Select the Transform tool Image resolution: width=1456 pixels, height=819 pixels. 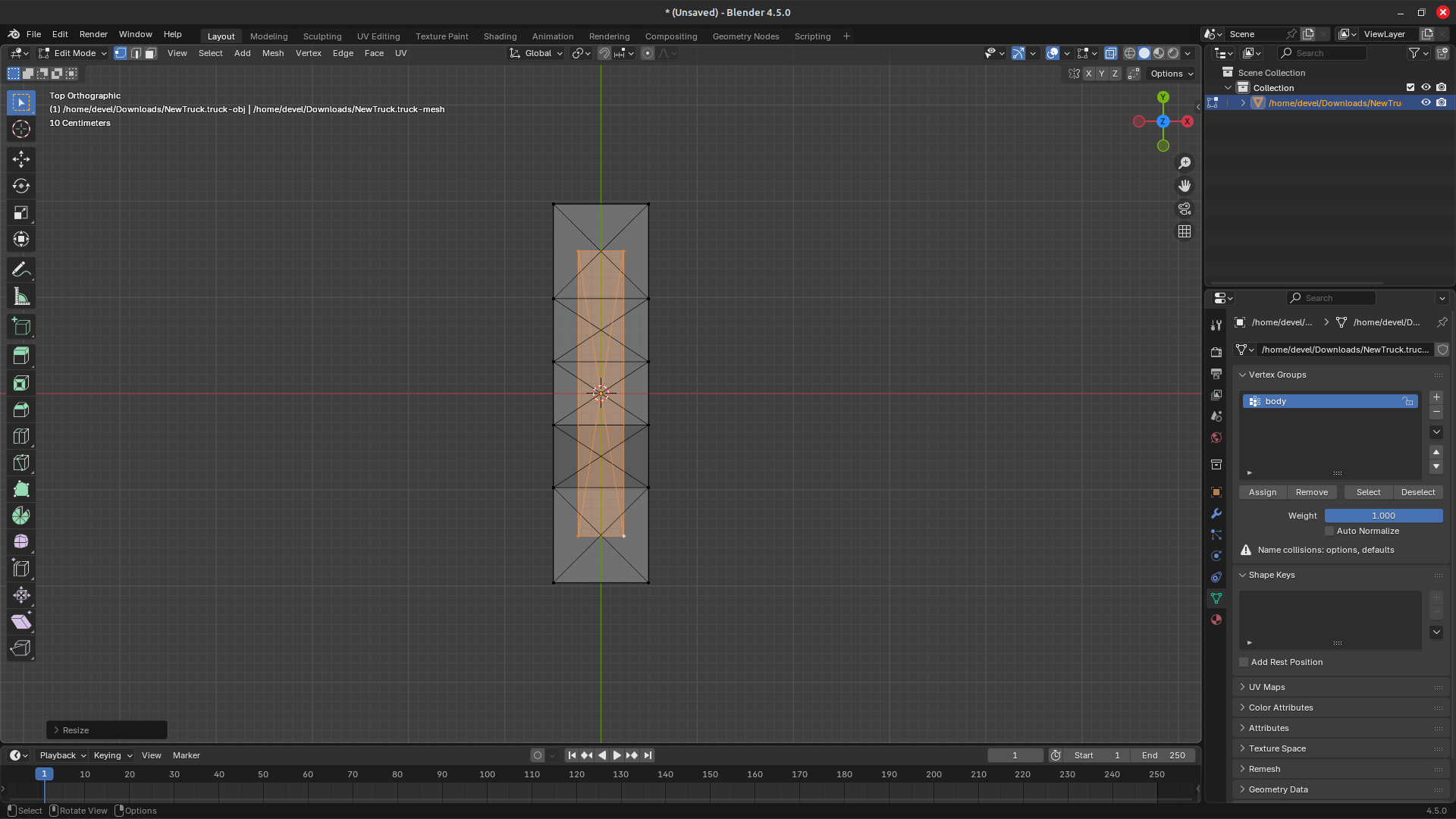(21, 240)
